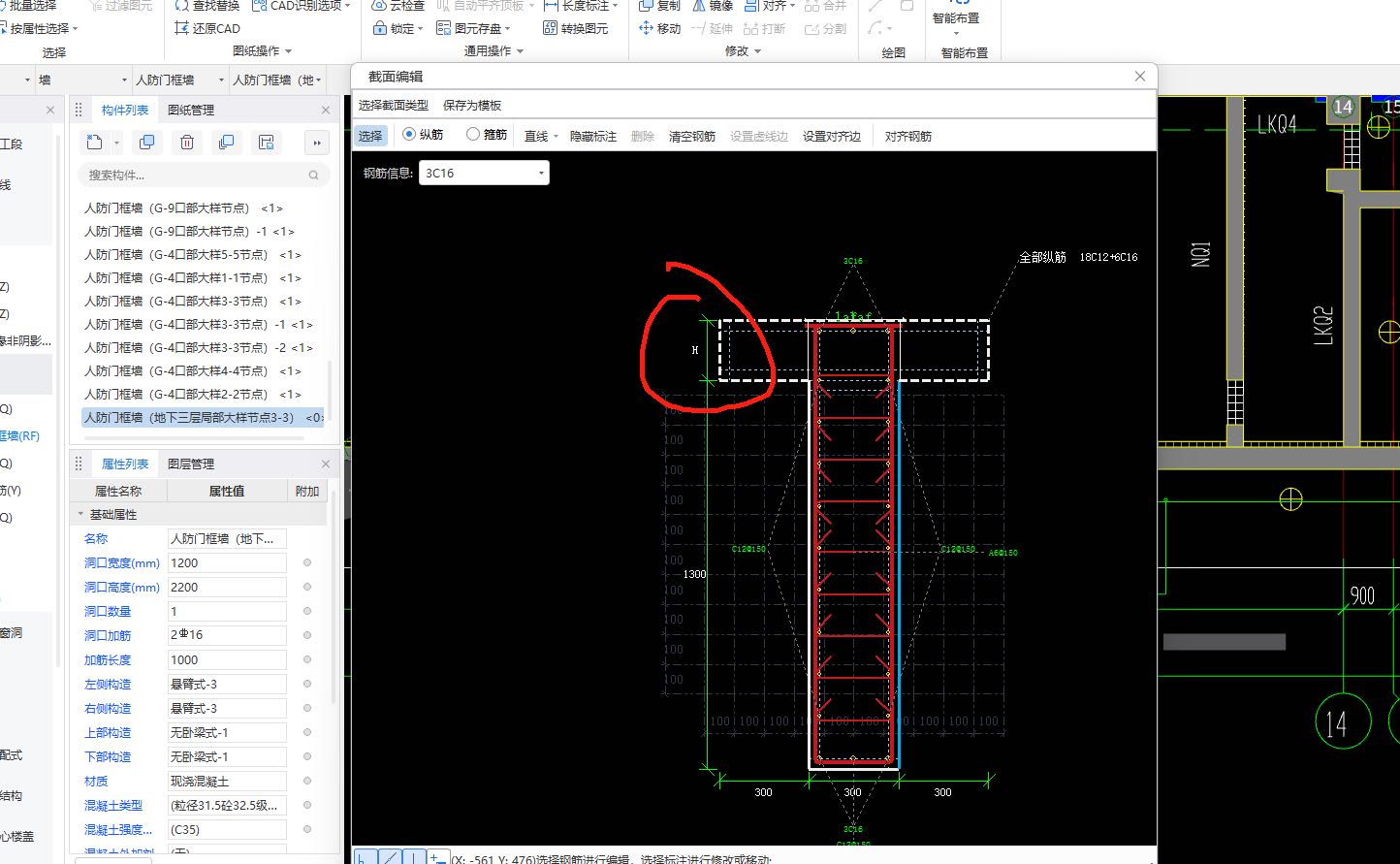Click the 对齐钢筋 button
Image resolution: width=1400 pixels, height=864 pixels.
[x=908, y=137]
